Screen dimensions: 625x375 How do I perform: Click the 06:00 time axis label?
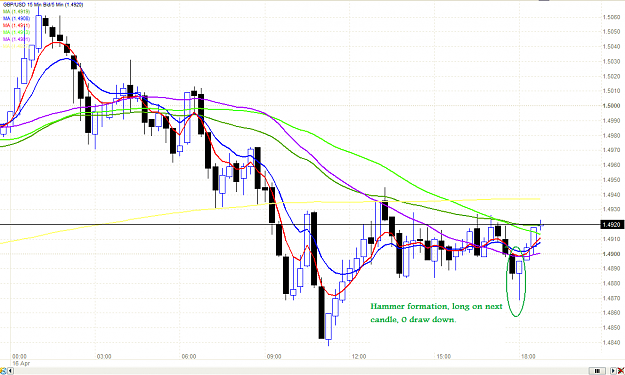pyautogui.click(x=189, y=356)
